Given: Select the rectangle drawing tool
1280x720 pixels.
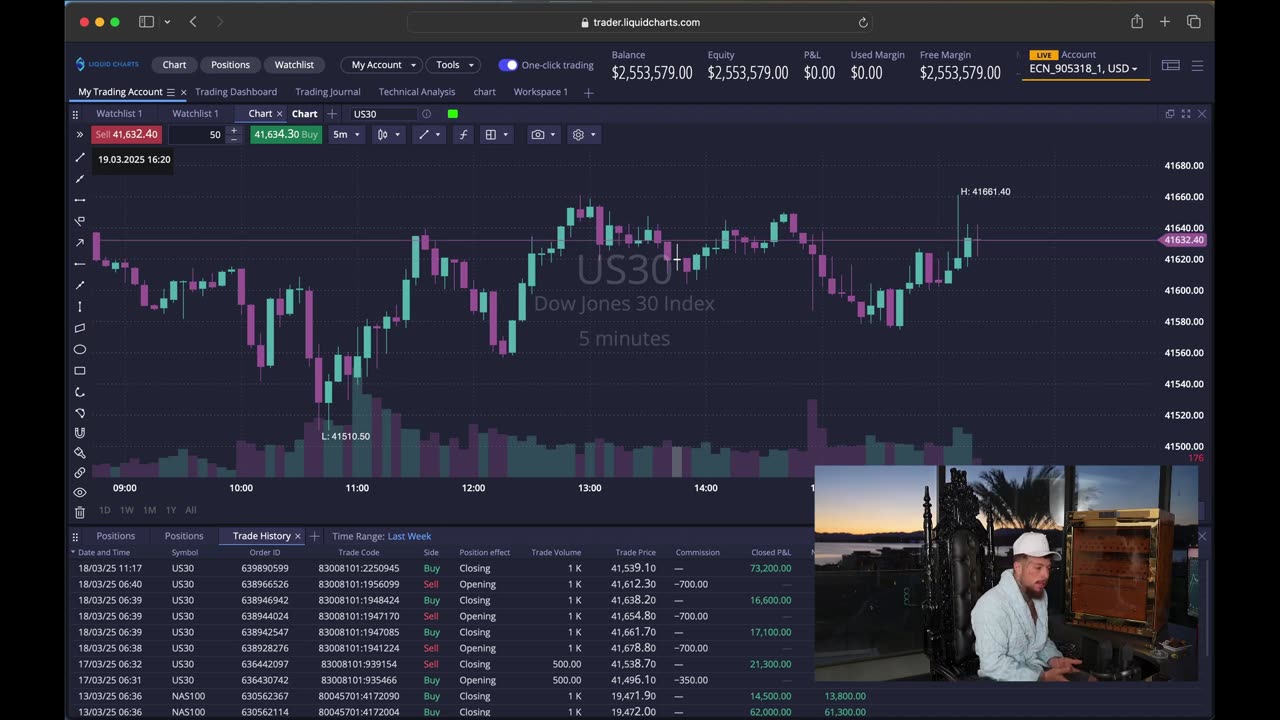Looking at the screenshot, I should pos(80,370).
